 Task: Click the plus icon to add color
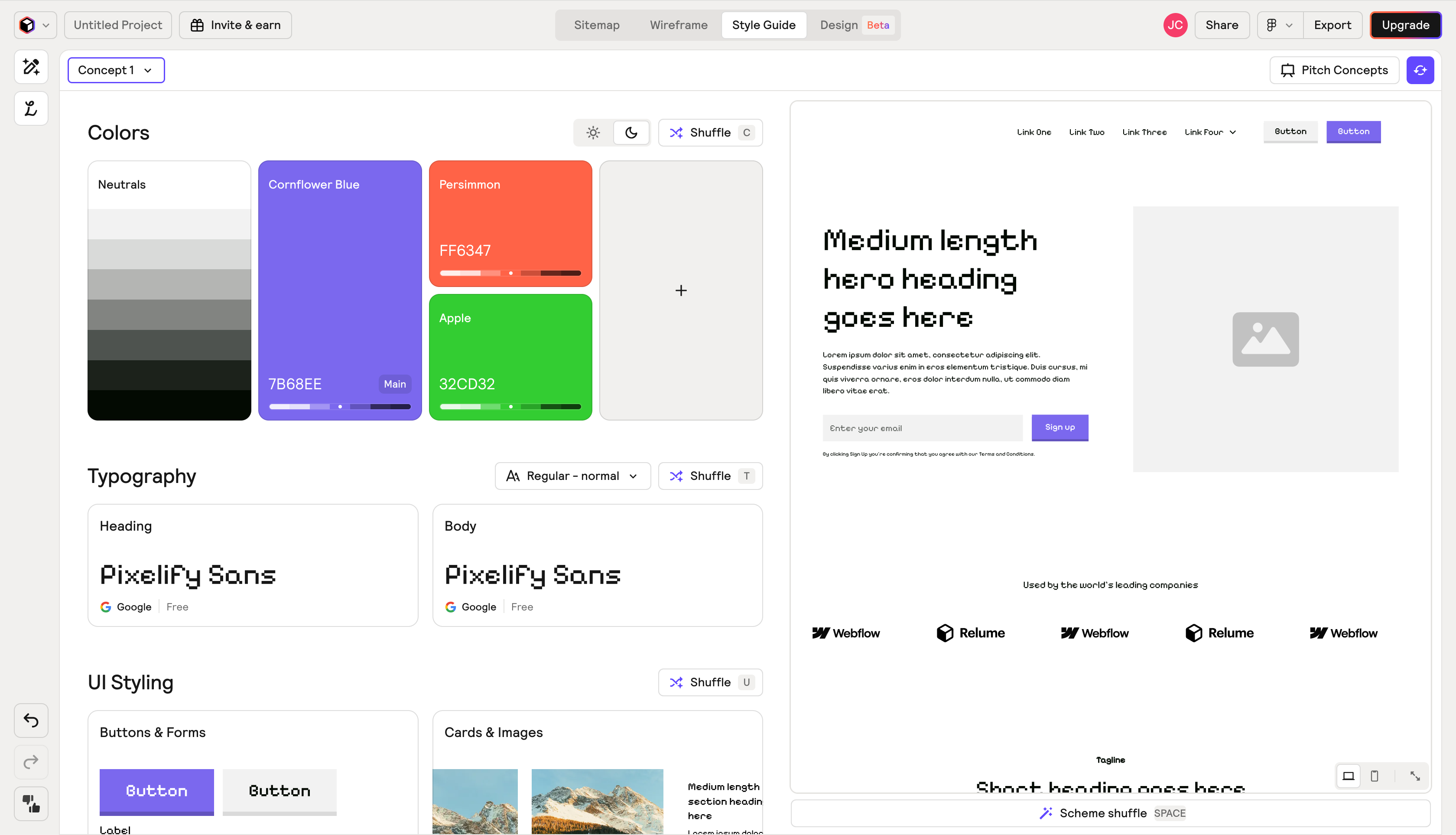coord(681,291)
